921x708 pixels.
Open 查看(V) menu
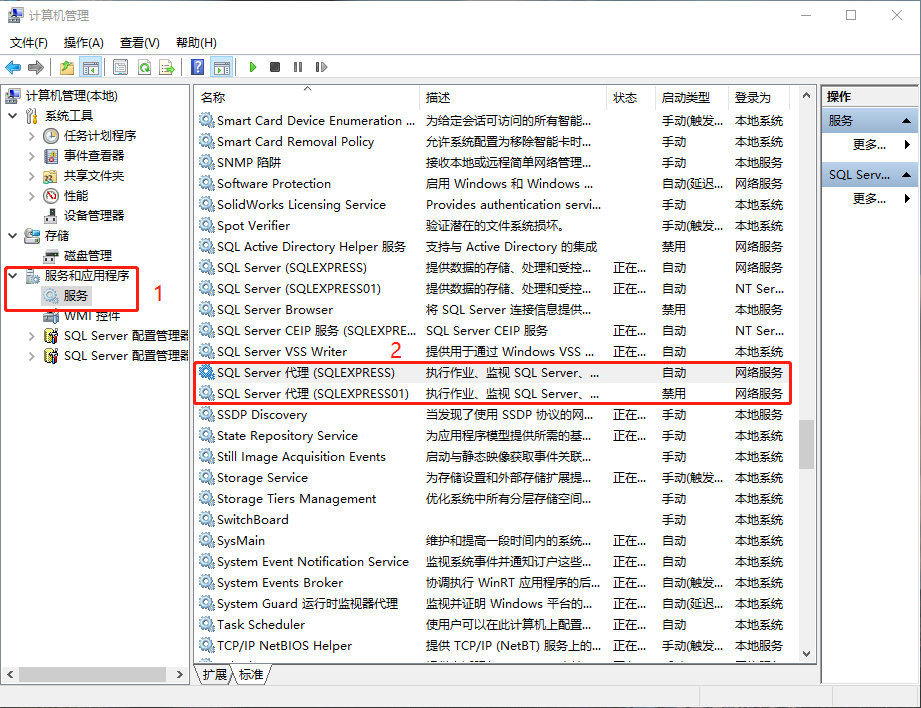140,43
